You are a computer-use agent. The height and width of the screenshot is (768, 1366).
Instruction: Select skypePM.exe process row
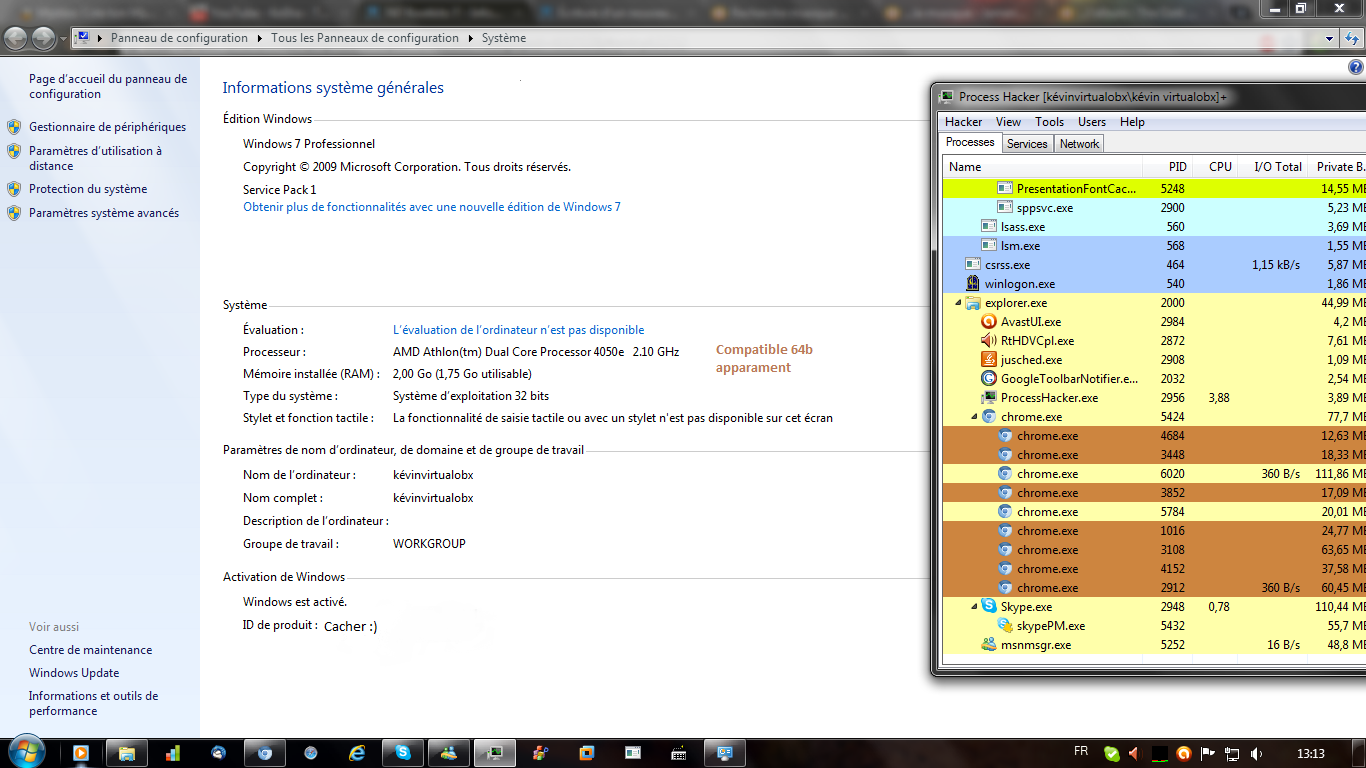coord(1155,626)
